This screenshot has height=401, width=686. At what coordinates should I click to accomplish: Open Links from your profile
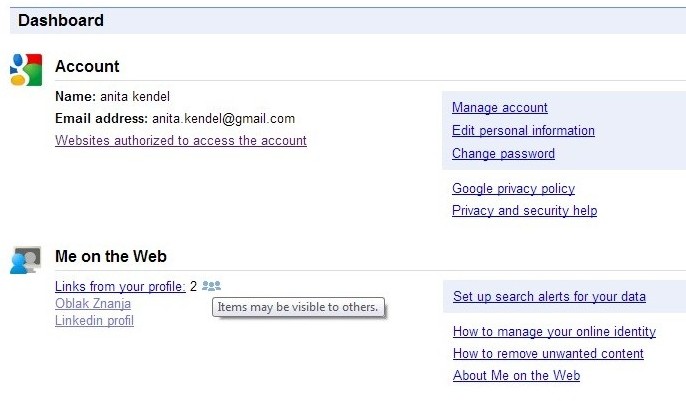tap(120, 287)
